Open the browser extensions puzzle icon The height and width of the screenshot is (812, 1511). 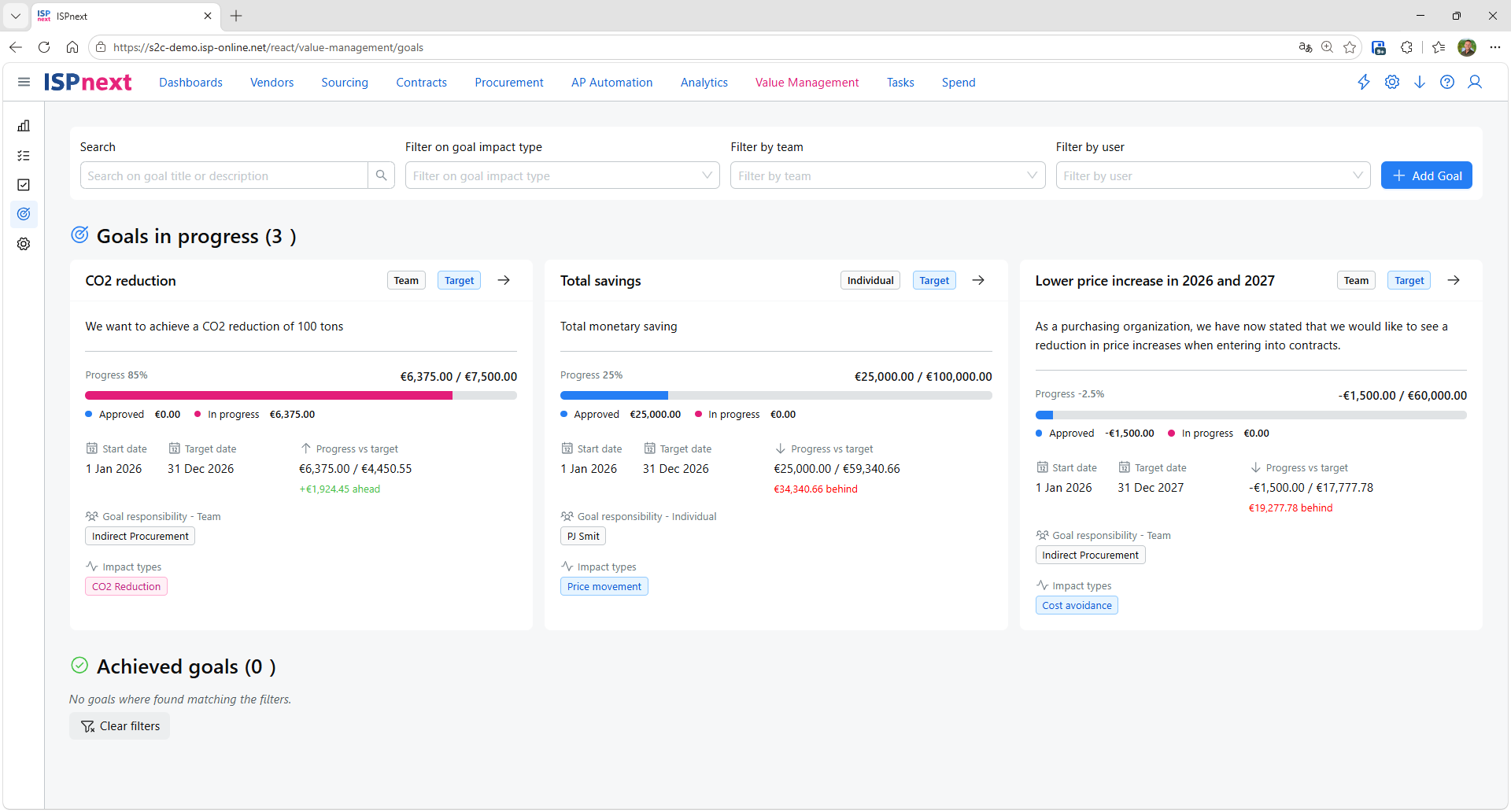coord(1407,47)
